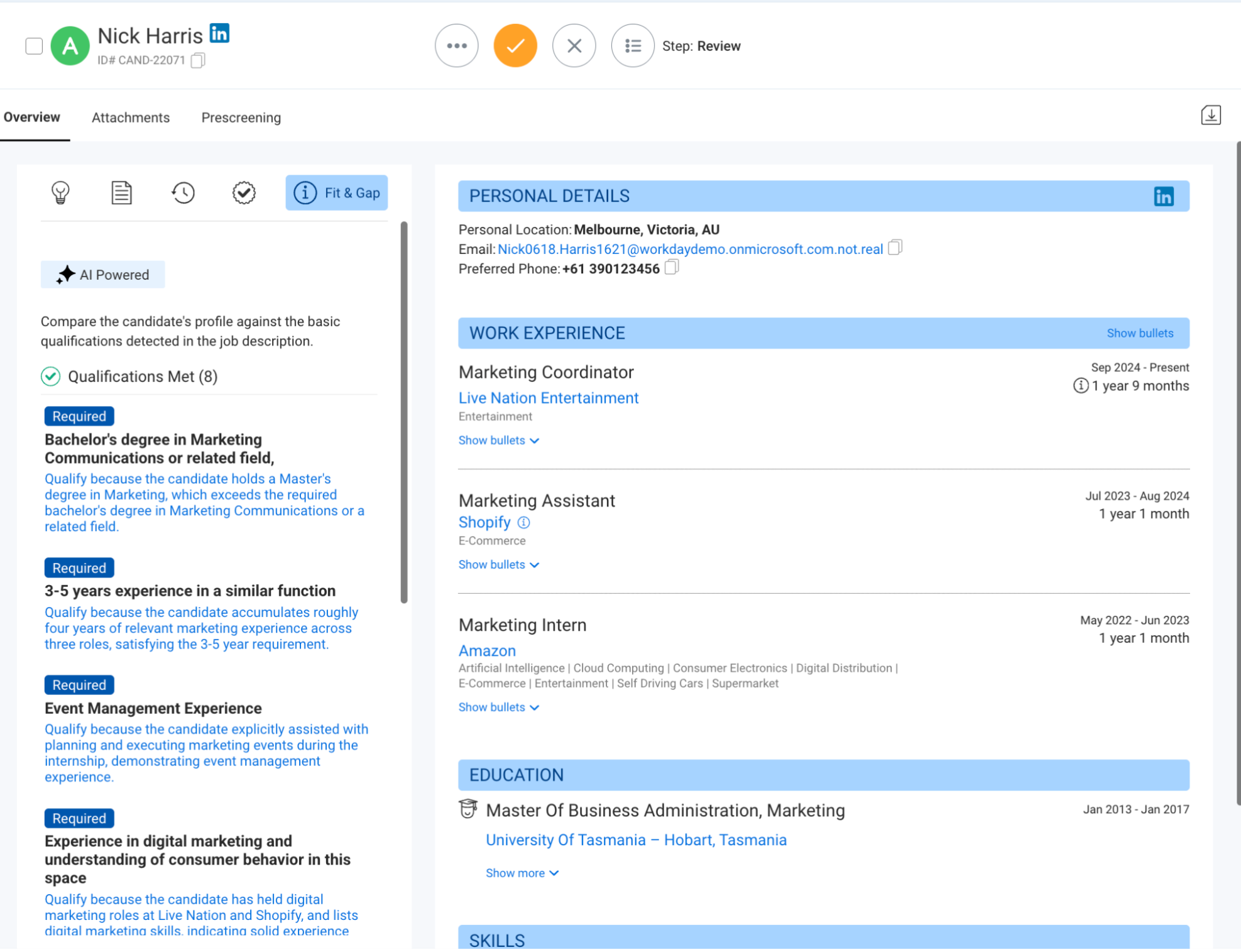Image resolution: width=1241 pixels, height=952 pixels.
Task: Expand Show more under Education entry
Action: pos(522,873)
